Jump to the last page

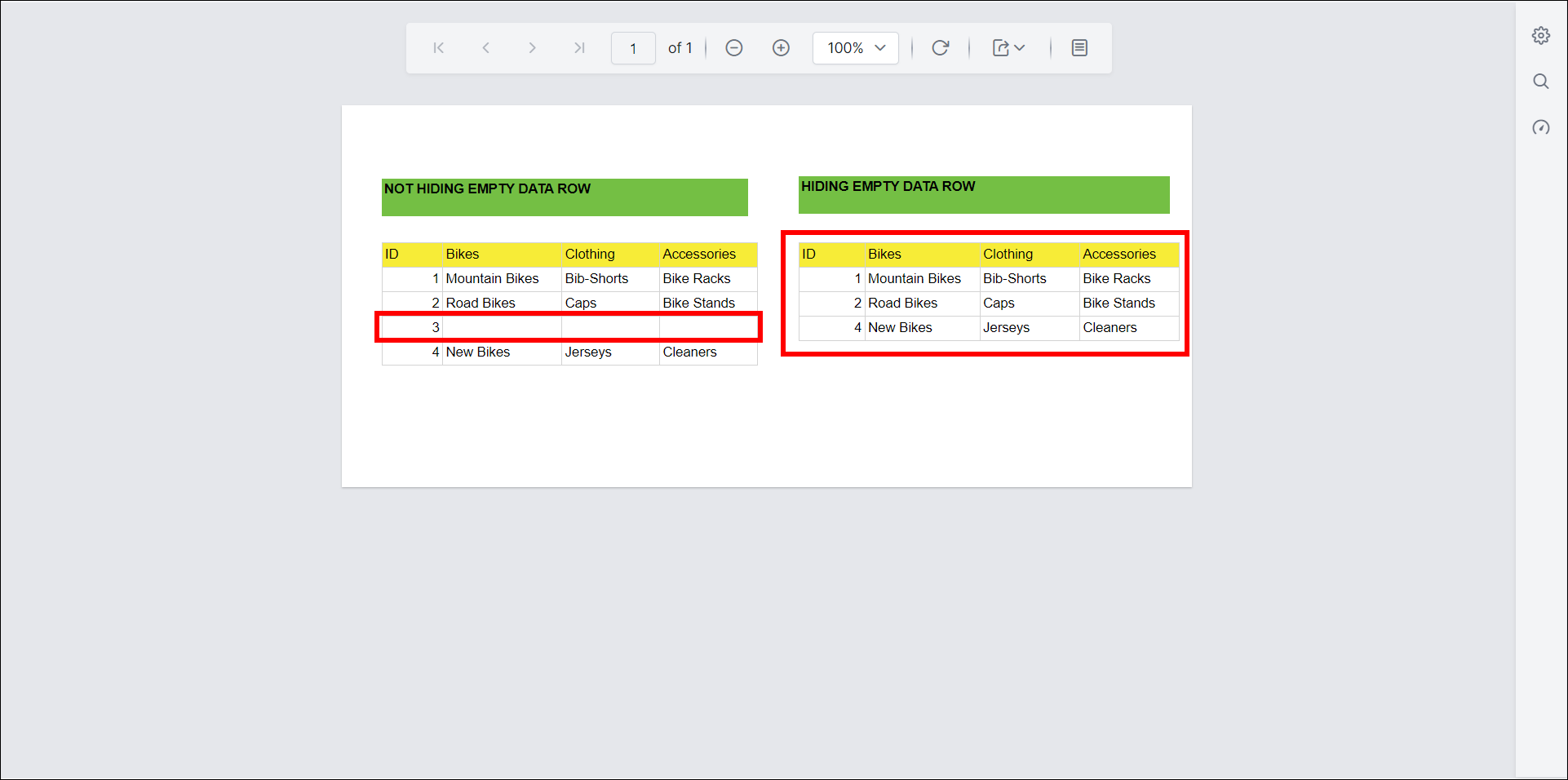pos(579,48)
